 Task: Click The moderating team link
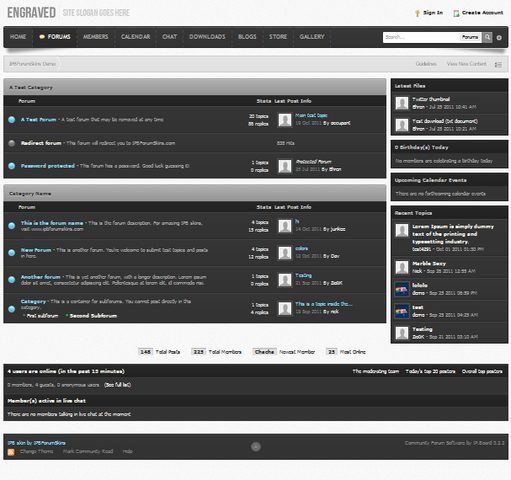[x=376, y=371]
